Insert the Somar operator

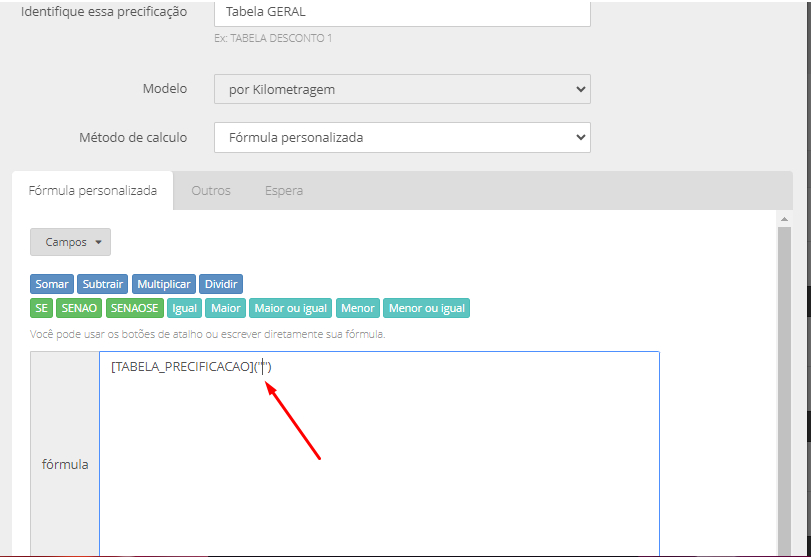point(52,284)
